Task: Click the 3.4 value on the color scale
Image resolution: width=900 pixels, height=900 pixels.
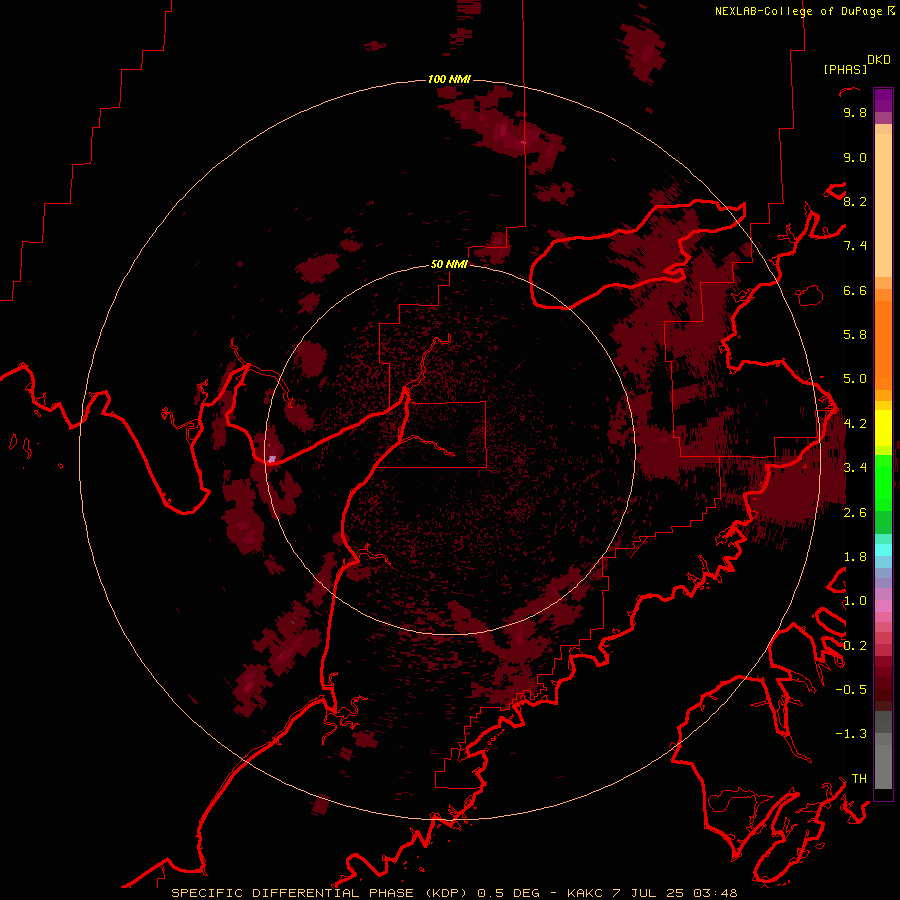Action: tap(855, 468)
